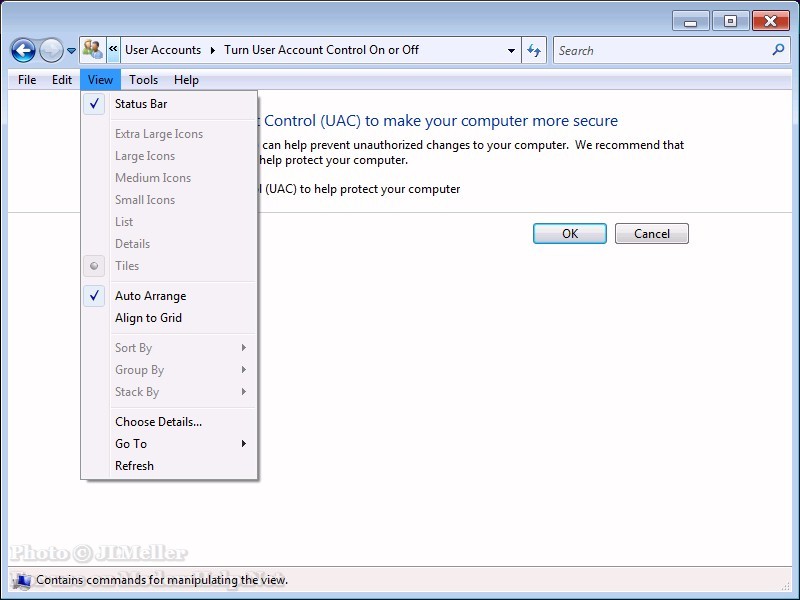The image size is (800, 600).
Task: Click the window resize grip
Action: 786,586
